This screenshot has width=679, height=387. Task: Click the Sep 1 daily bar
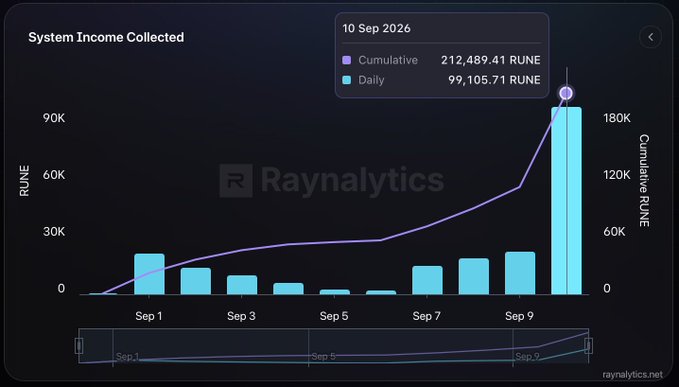[149, 274]
